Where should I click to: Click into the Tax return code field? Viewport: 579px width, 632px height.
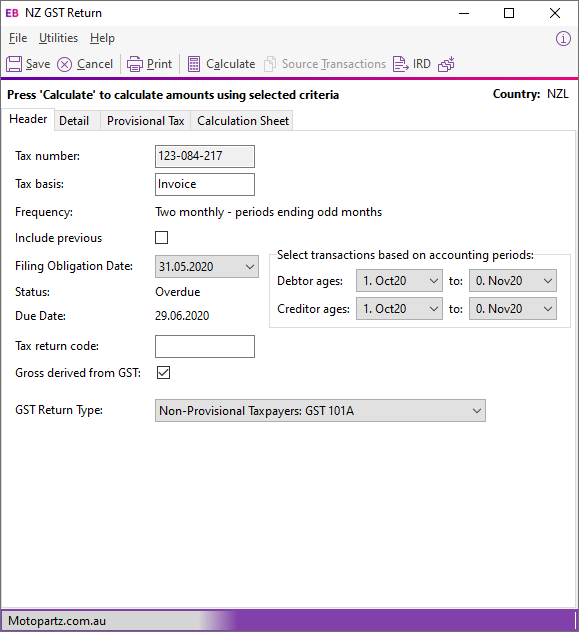[205, 346]
